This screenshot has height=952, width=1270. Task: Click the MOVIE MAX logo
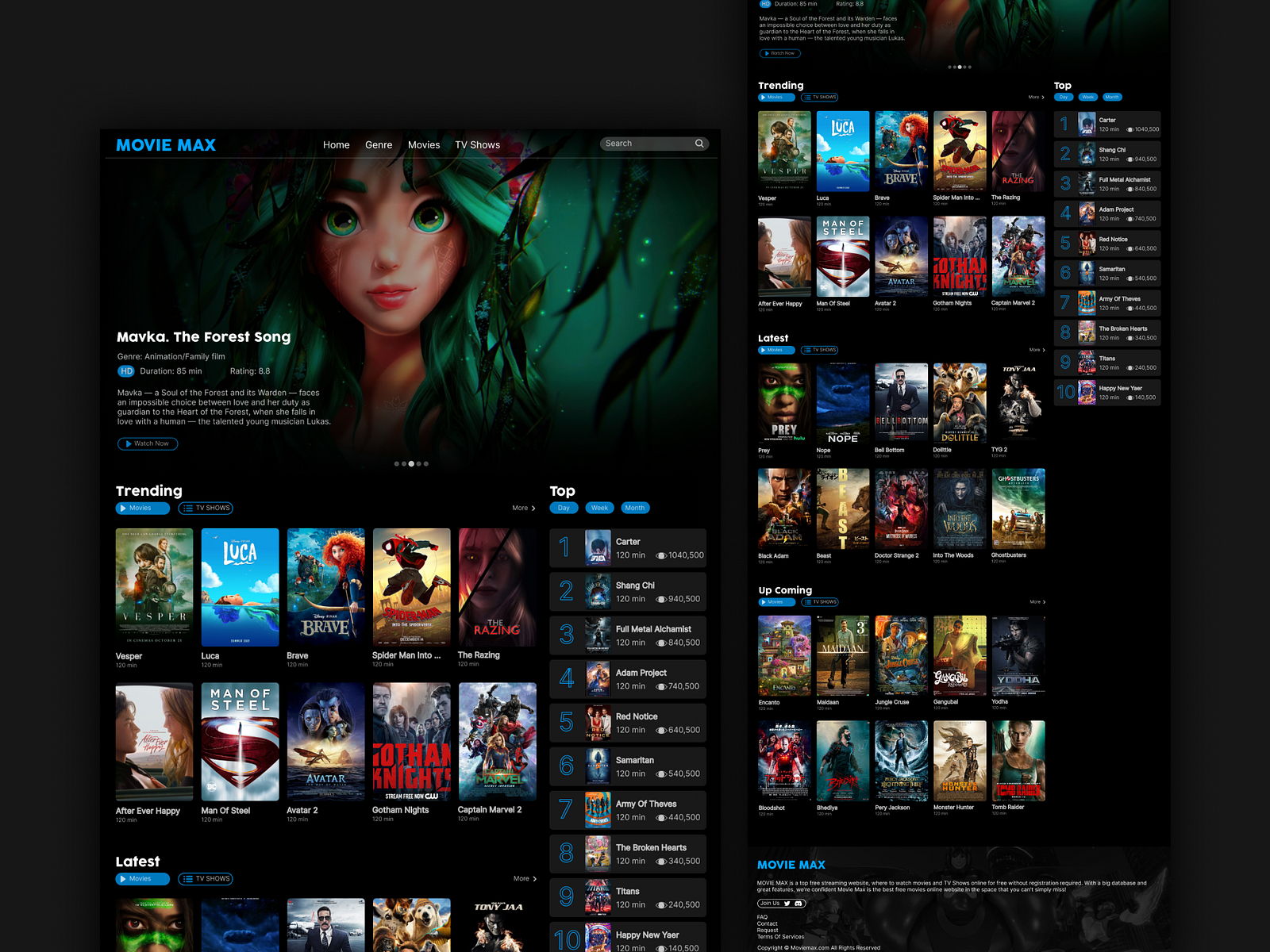pos(166,144)
